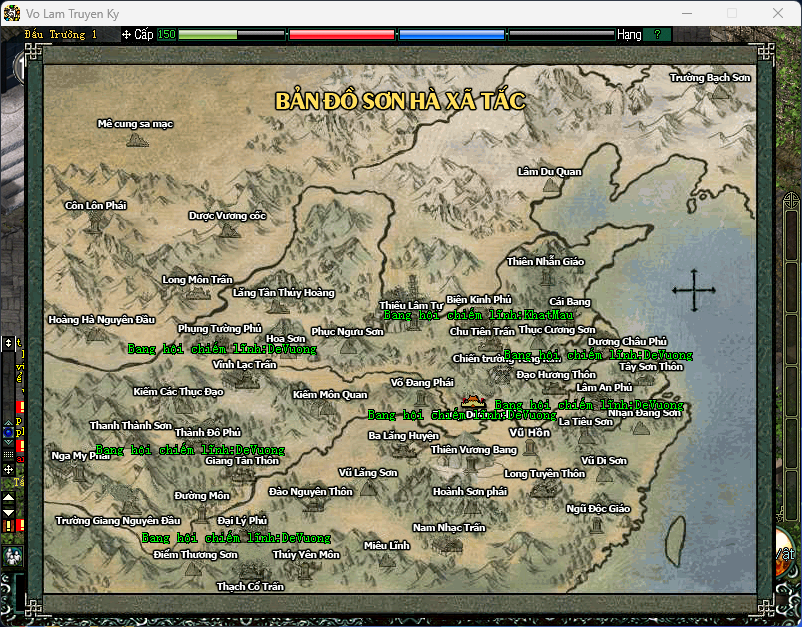Click the green experience bar beside level 150

(231, 35)
